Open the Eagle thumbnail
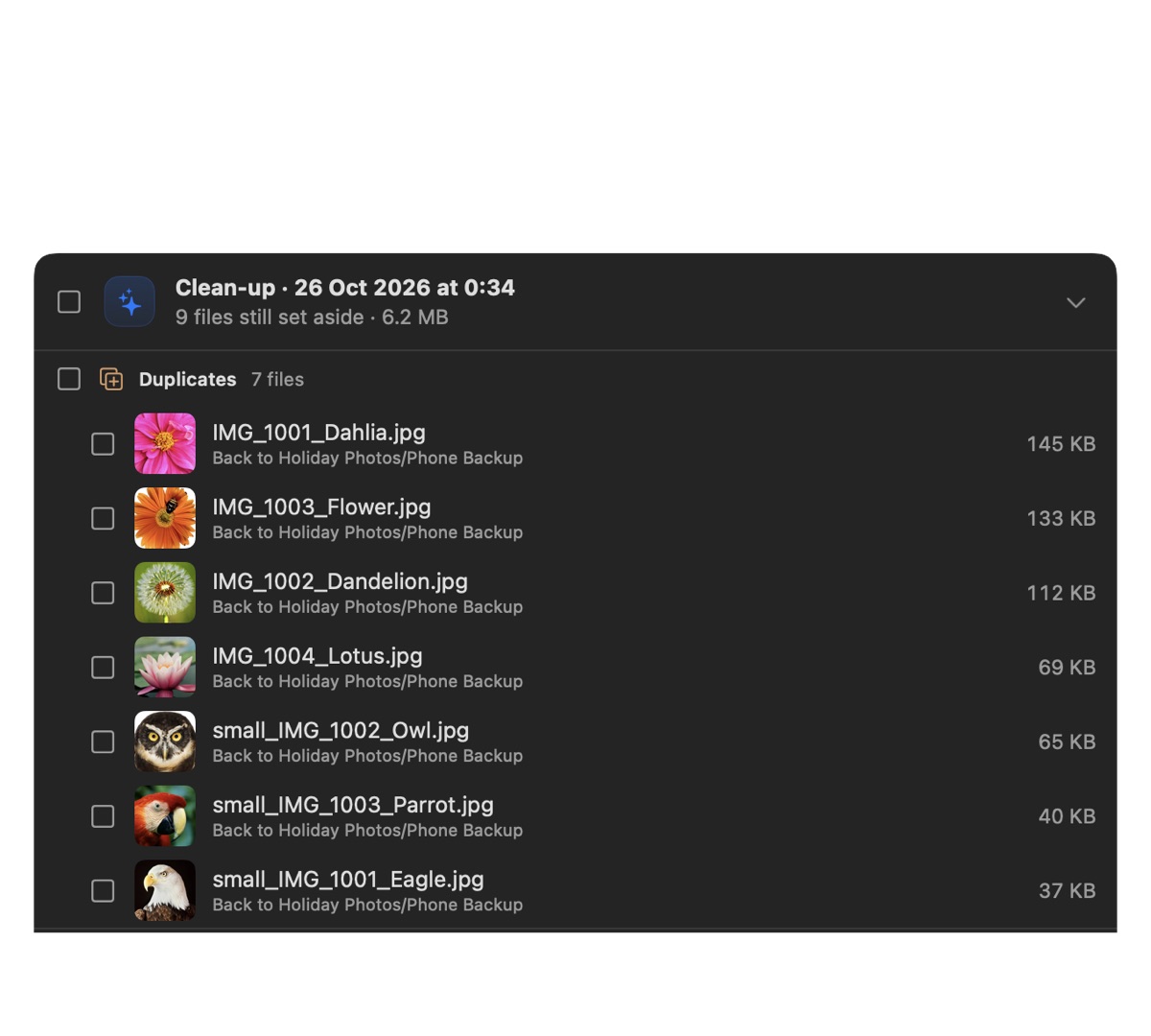This screenshot has height=1036, width=1151. click(165, 891)
